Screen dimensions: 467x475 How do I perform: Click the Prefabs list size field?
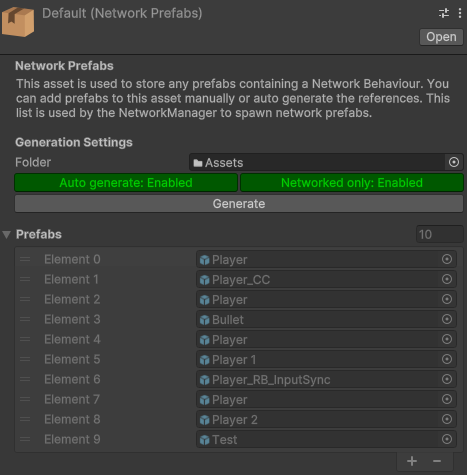pyautogui.click(x=440, y=234)
